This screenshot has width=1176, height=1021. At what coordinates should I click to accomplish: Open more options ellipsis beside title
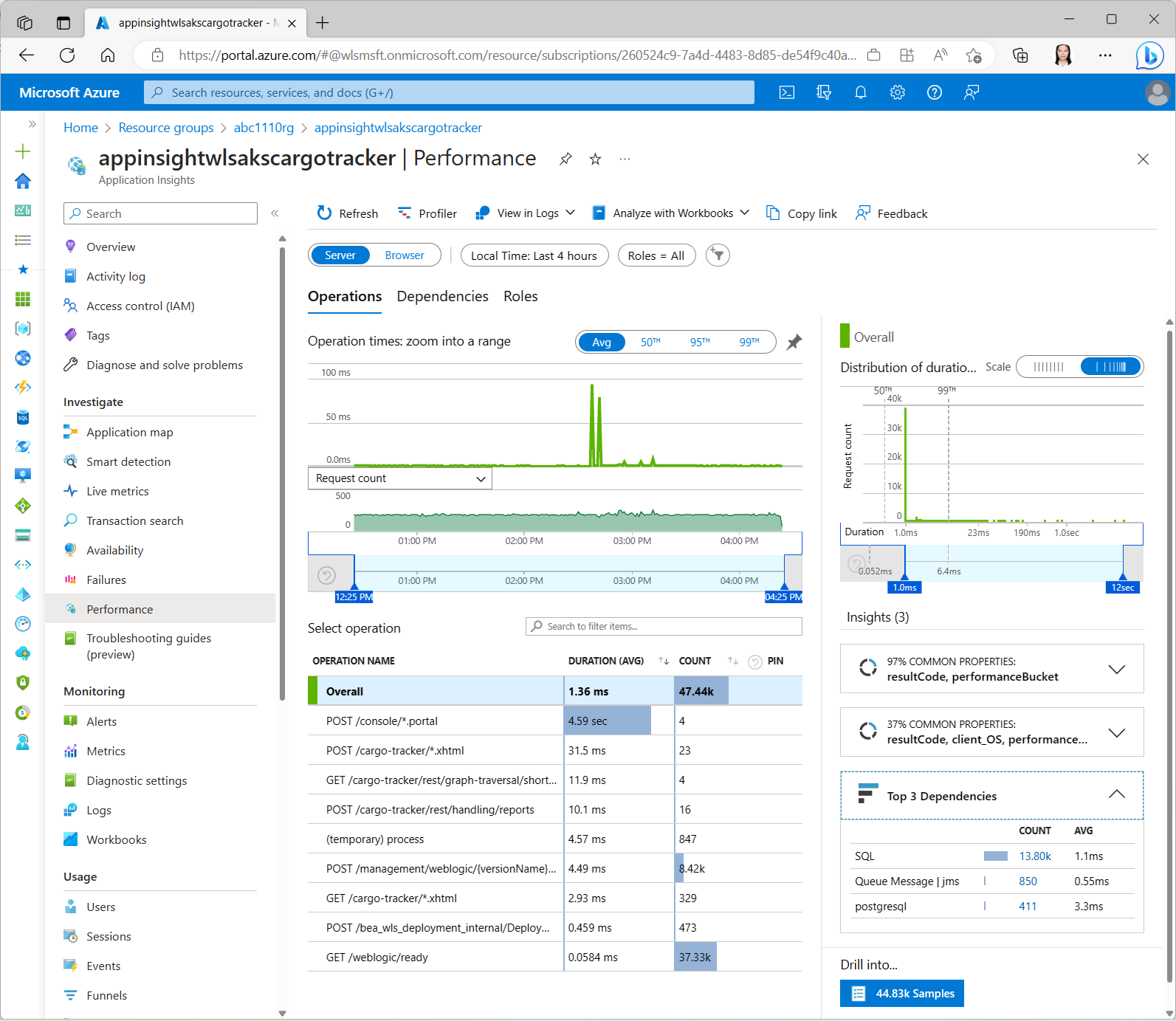[x=625, y=159]
